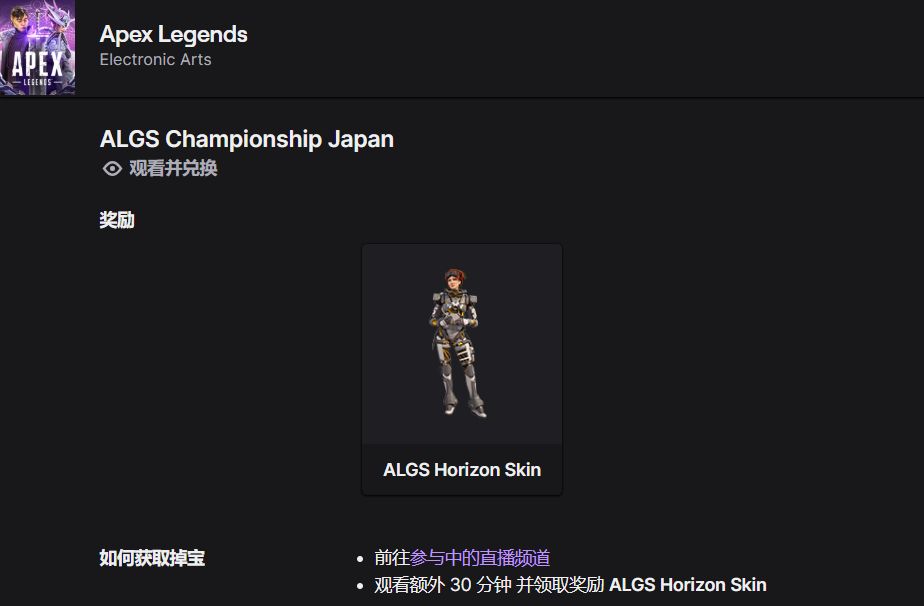Viewport: 924px width, 606px height.
Task: Open the Horizon character reward image
Action: pos(462,344)
